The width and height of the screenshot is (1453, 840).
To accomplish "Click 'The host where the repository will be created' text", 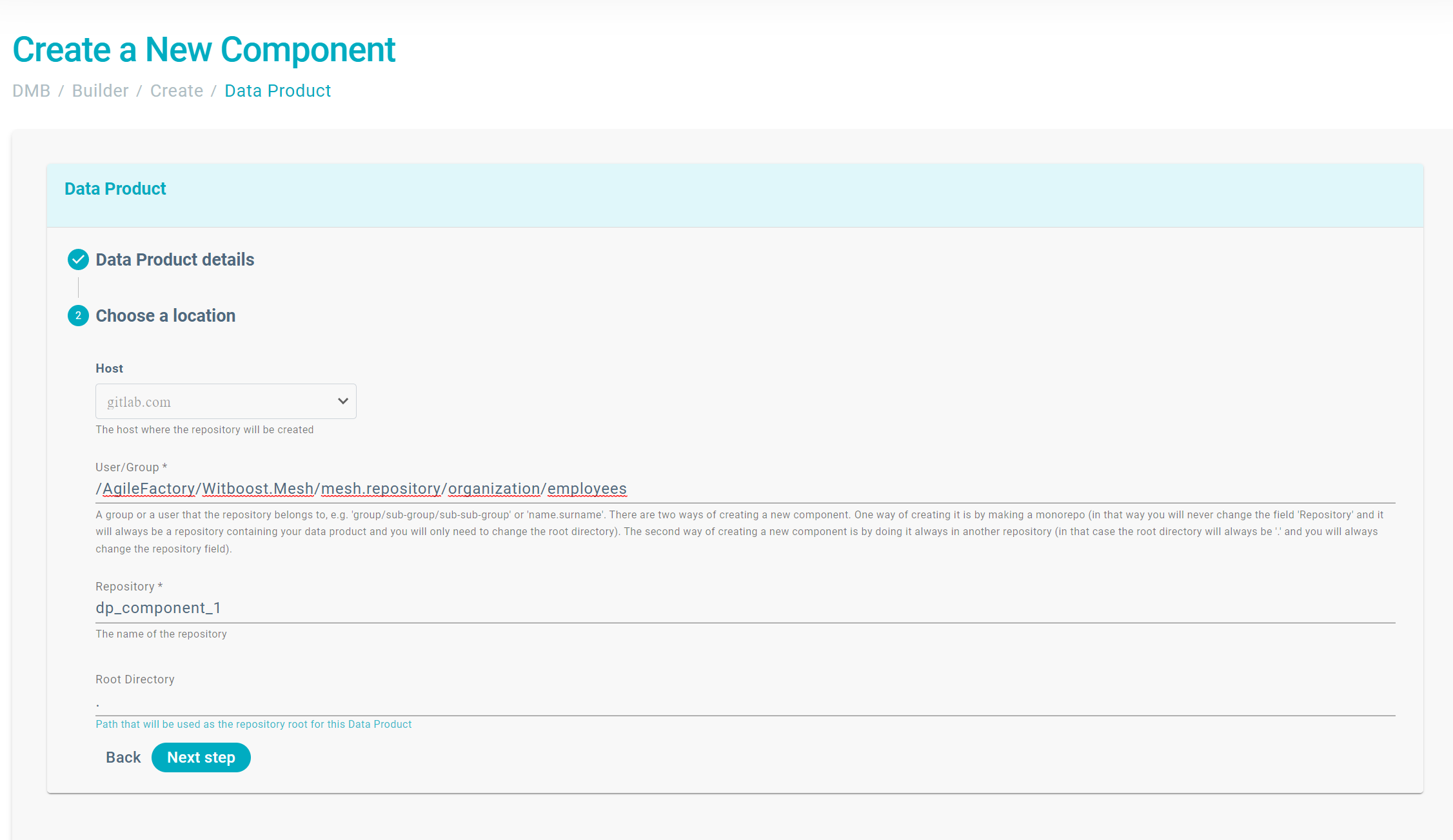I will pyautogui.click(x=204, y=430).
